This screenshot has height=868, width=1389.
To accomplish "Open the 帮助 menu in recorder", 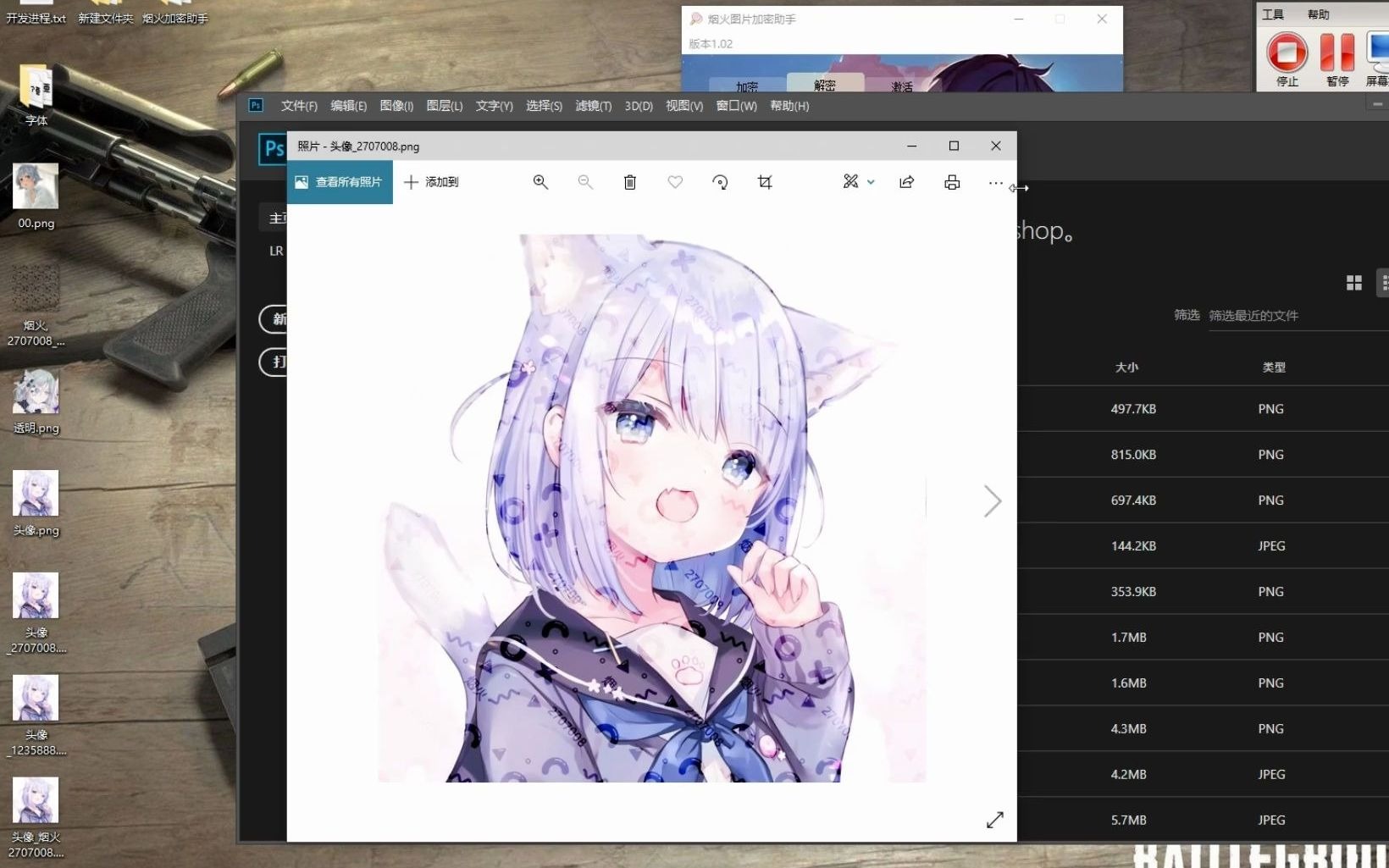I will 1318,14.
